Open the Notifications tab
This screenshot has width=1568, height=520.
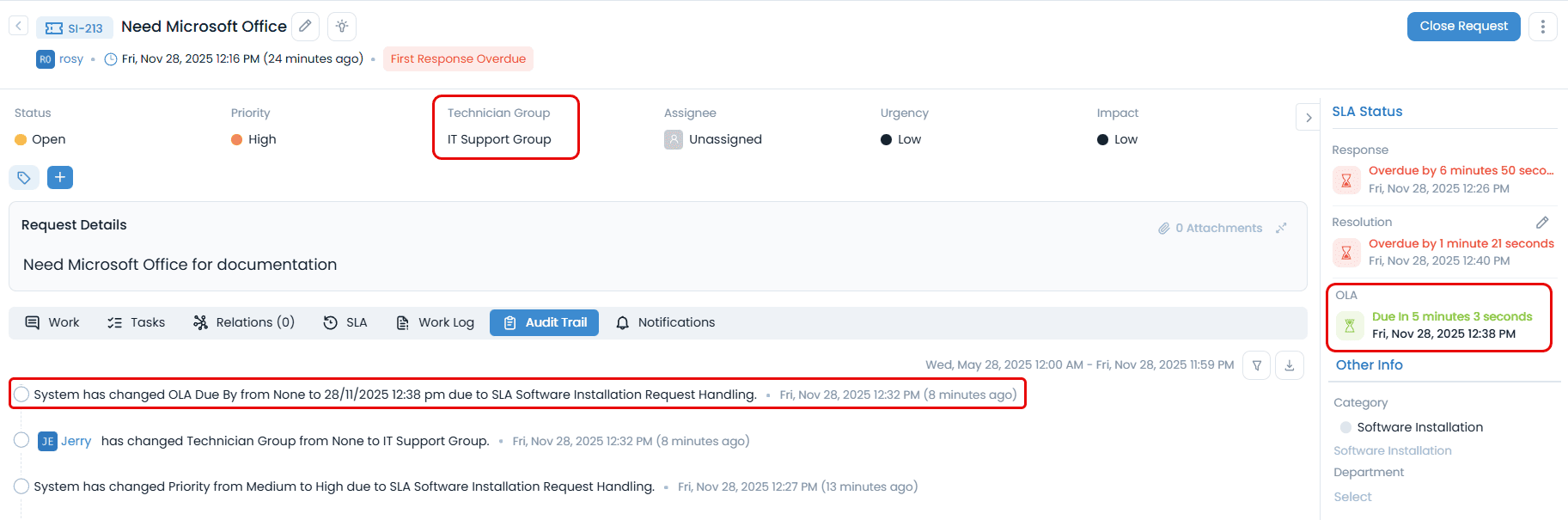point(666,322)
